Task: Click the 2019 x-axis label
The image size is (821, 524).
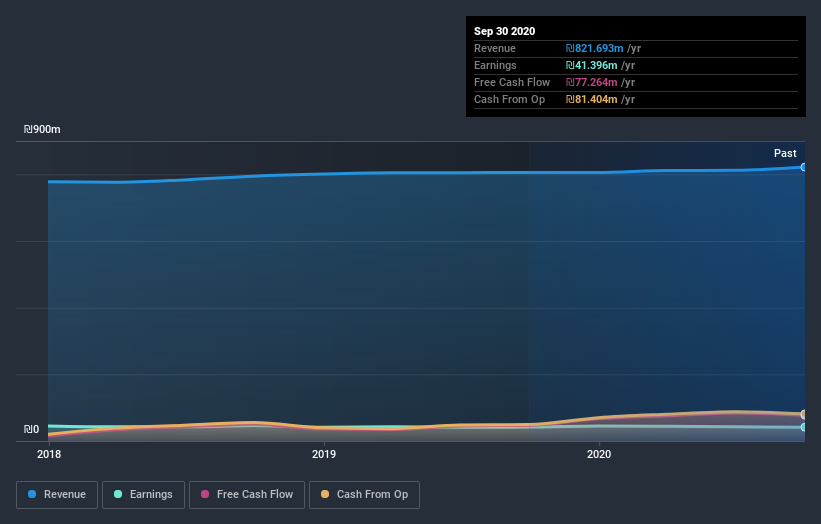Action: [324, 454]
